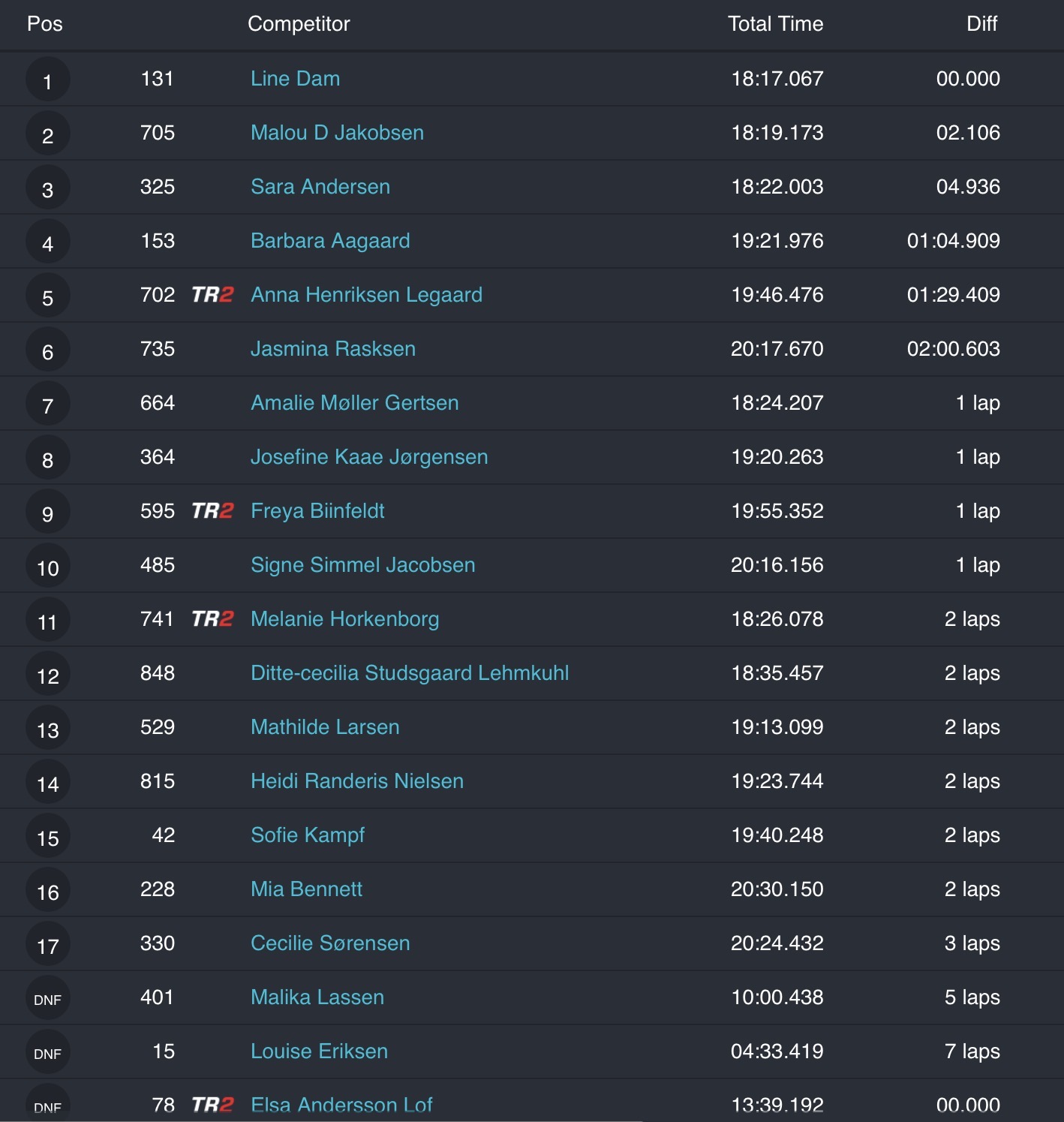Click the Competitor column header

[299, 24]
